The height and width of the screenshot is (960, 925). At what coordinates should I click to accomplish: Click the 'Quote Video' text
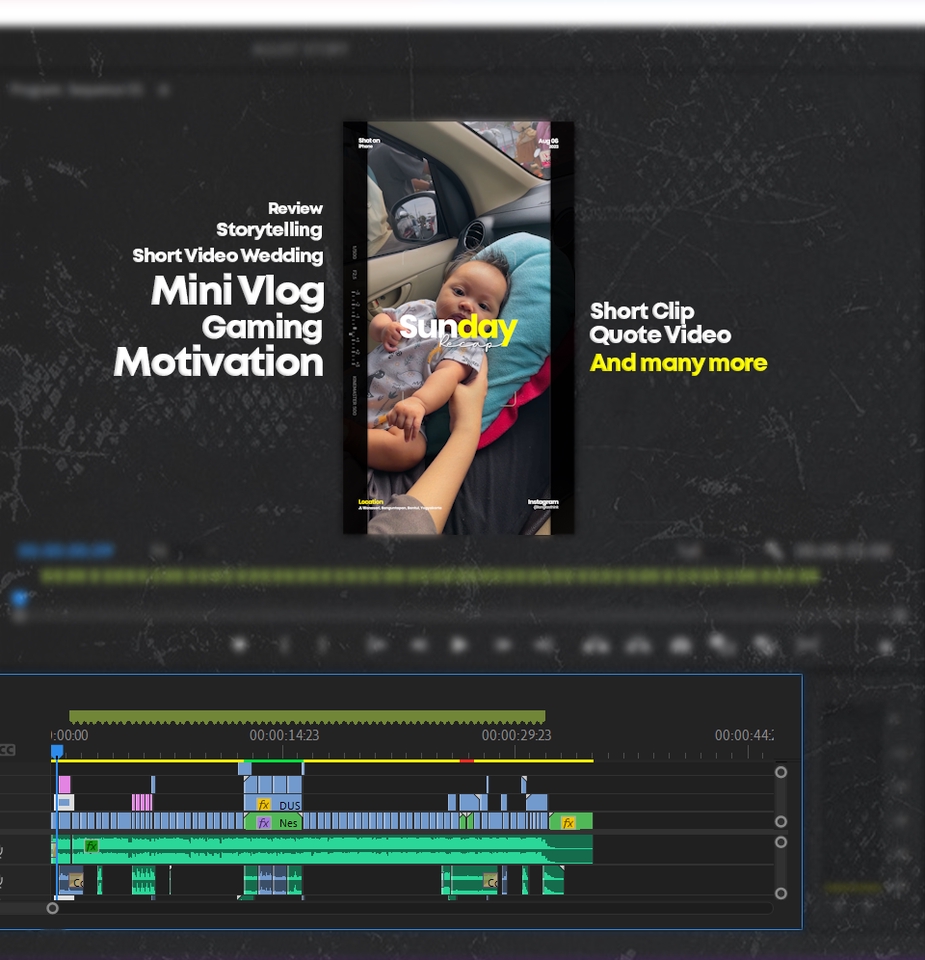click(661, 334)
